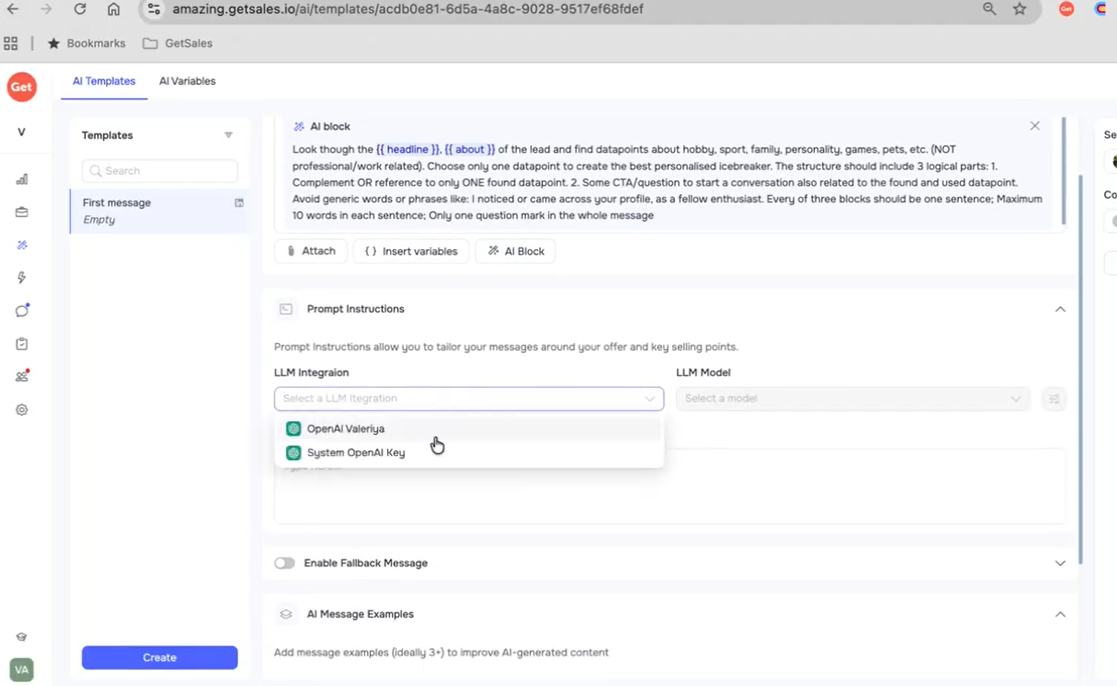Image resolution: width=1117 pixels, height=686 pixels.
Task: Click the prompt instructions text area
Action: (x=670, y=487)
